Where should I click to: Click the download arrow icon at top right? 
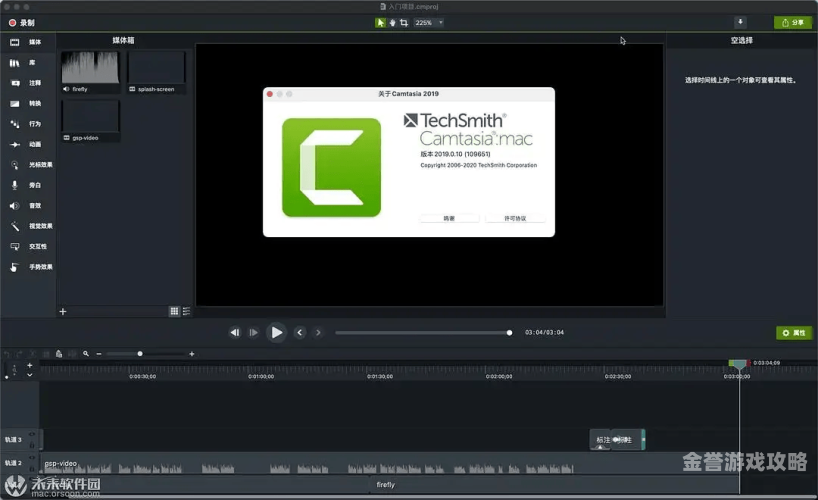coord(740,22)
